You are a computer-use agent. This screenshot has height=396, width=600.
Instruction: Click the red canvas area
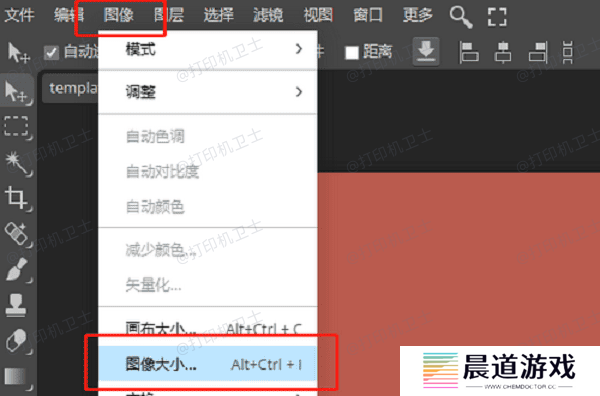[x=458, y=259]
